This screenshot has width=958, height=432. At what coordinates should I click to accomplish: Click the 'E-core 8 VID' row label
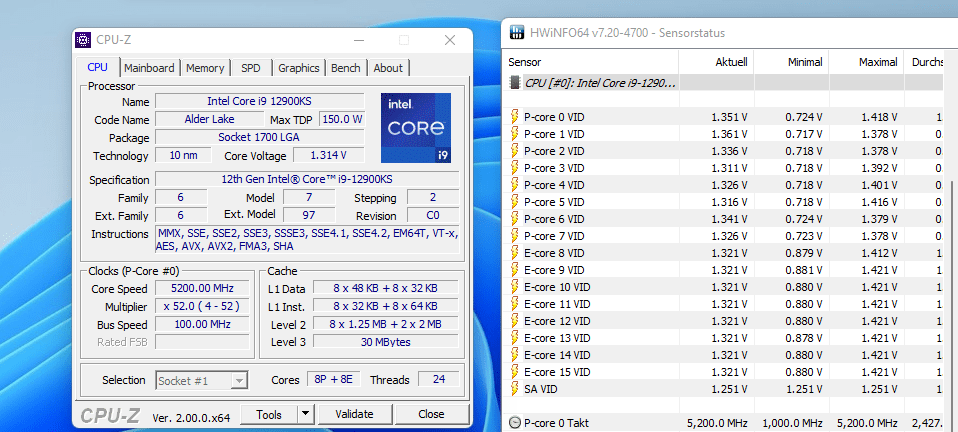click(554, 253)
